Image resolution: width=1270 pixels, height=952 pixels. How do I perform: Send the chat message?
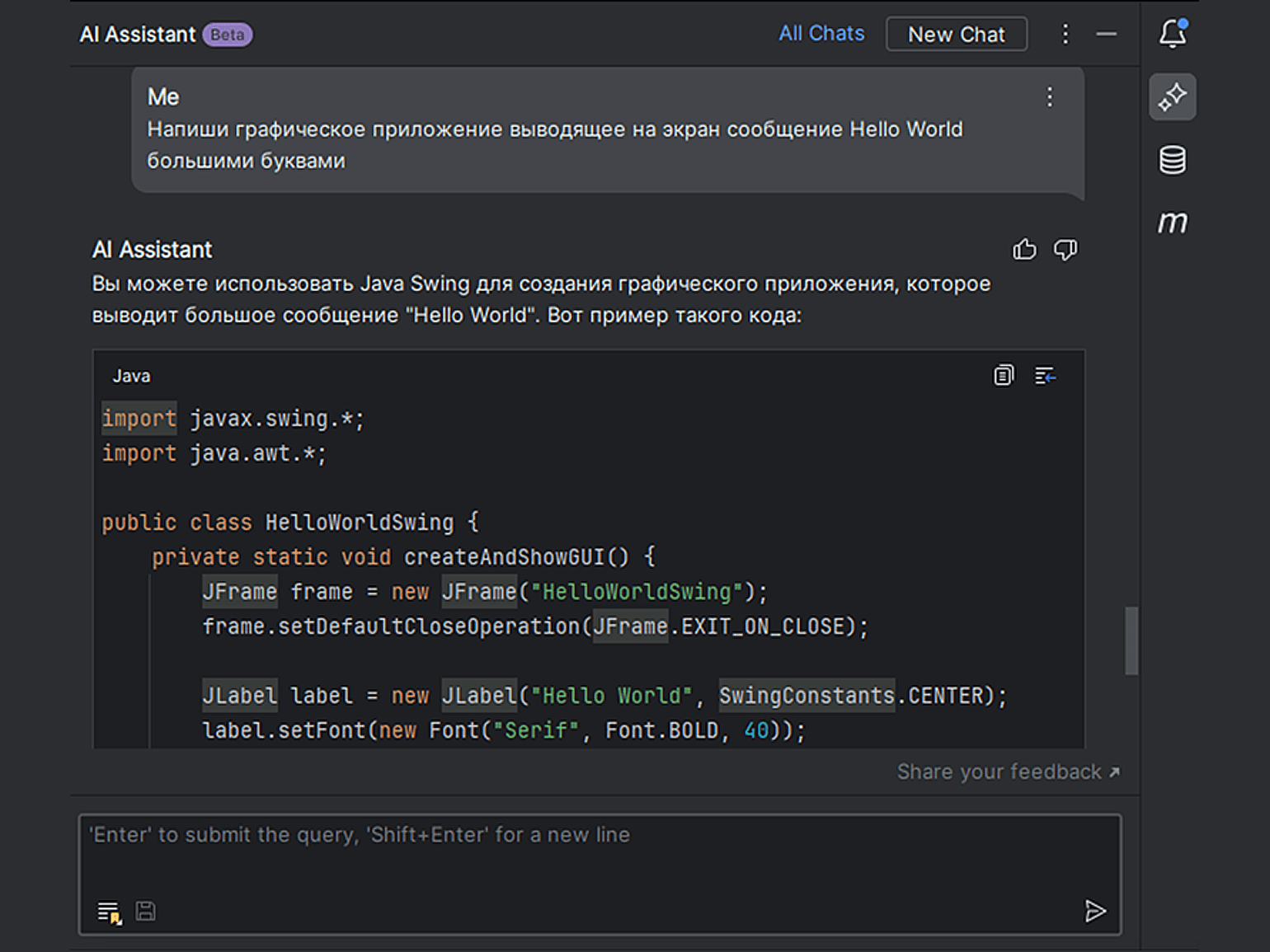(x=1094, y=911)
